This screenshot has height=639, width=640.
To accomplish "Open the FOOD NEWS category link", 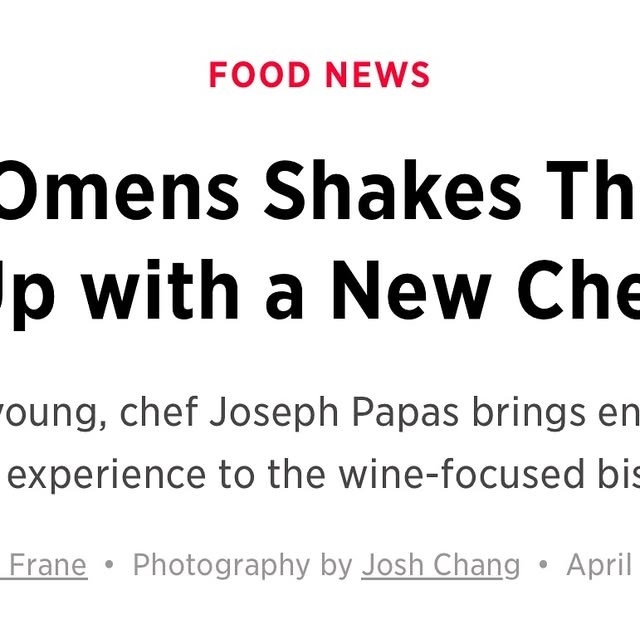I will (x=319, y=75).
